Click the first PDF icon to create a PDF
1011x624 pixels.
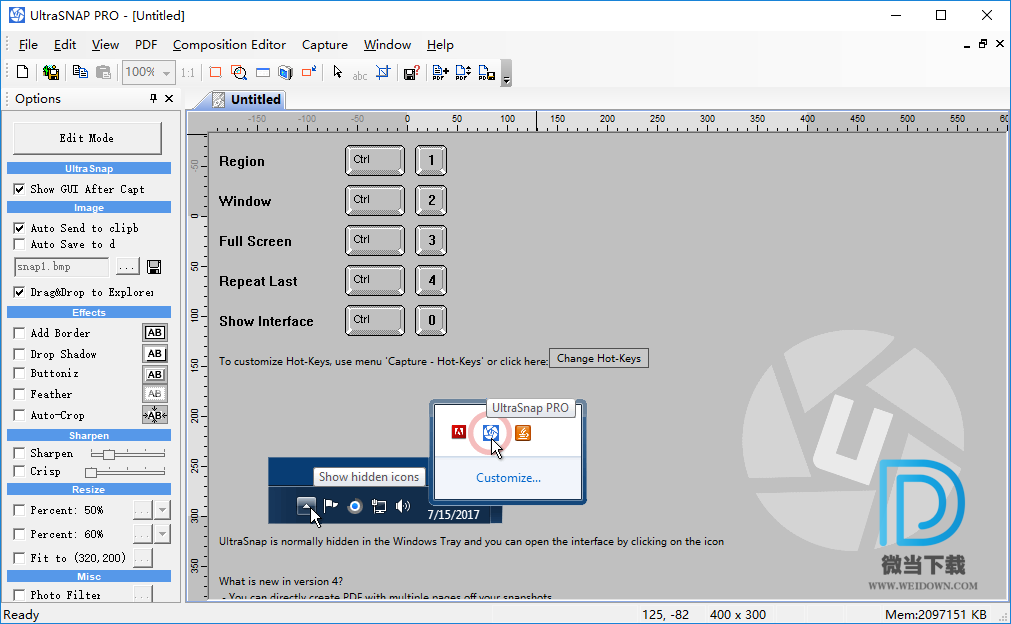click(439, 72)
